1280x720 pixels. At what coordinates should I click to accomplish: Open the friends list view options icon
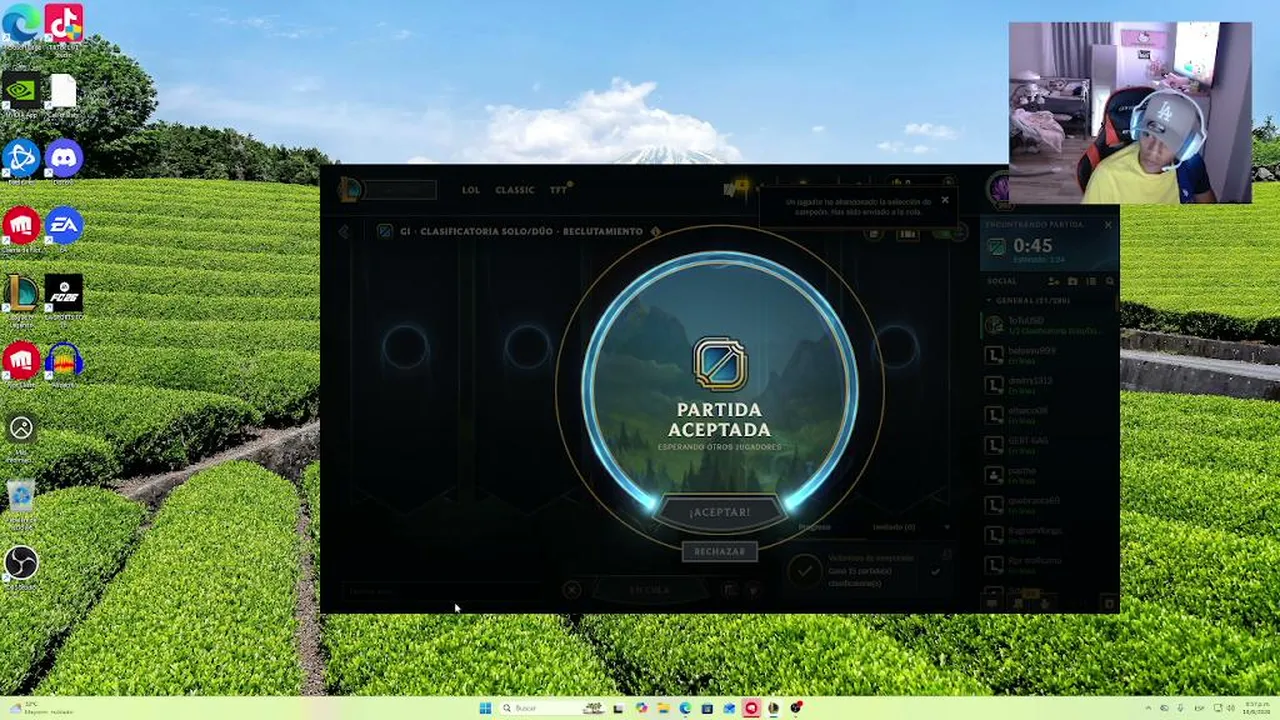tap(1091, 282)
